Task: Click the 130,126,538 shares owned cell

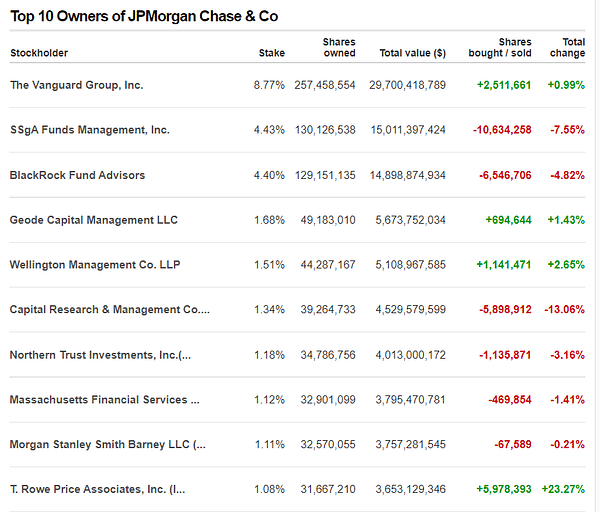Action: point(325,130)
